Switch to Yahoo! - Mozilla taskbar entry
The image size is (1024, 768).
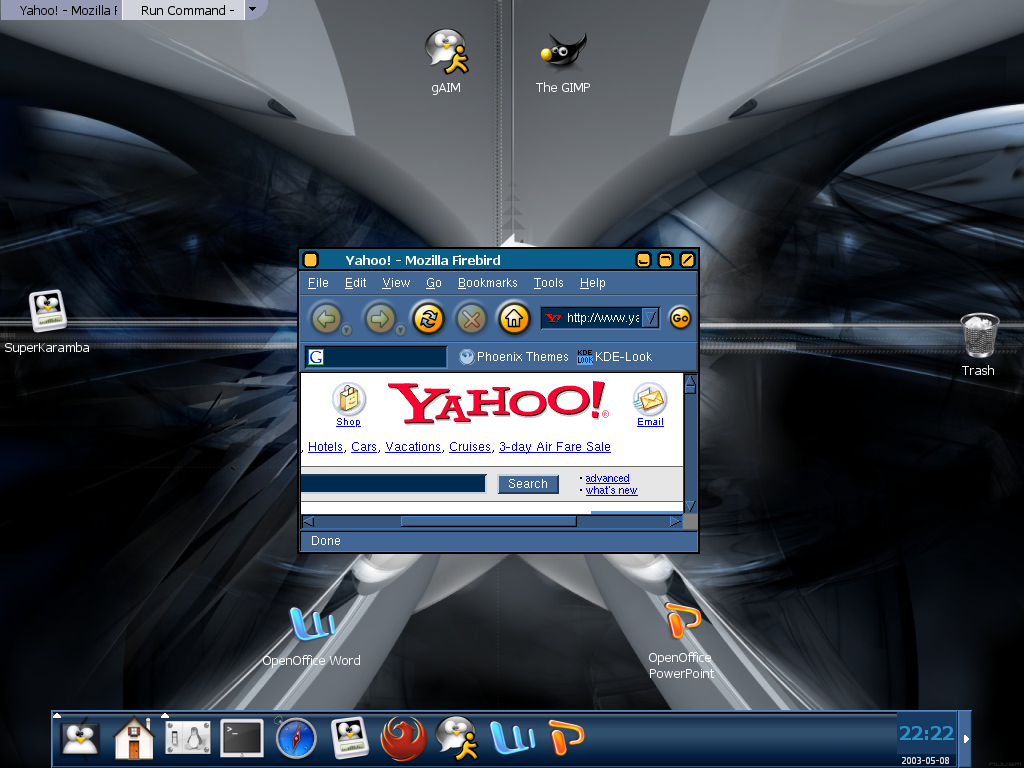click(x=61, y=10)
